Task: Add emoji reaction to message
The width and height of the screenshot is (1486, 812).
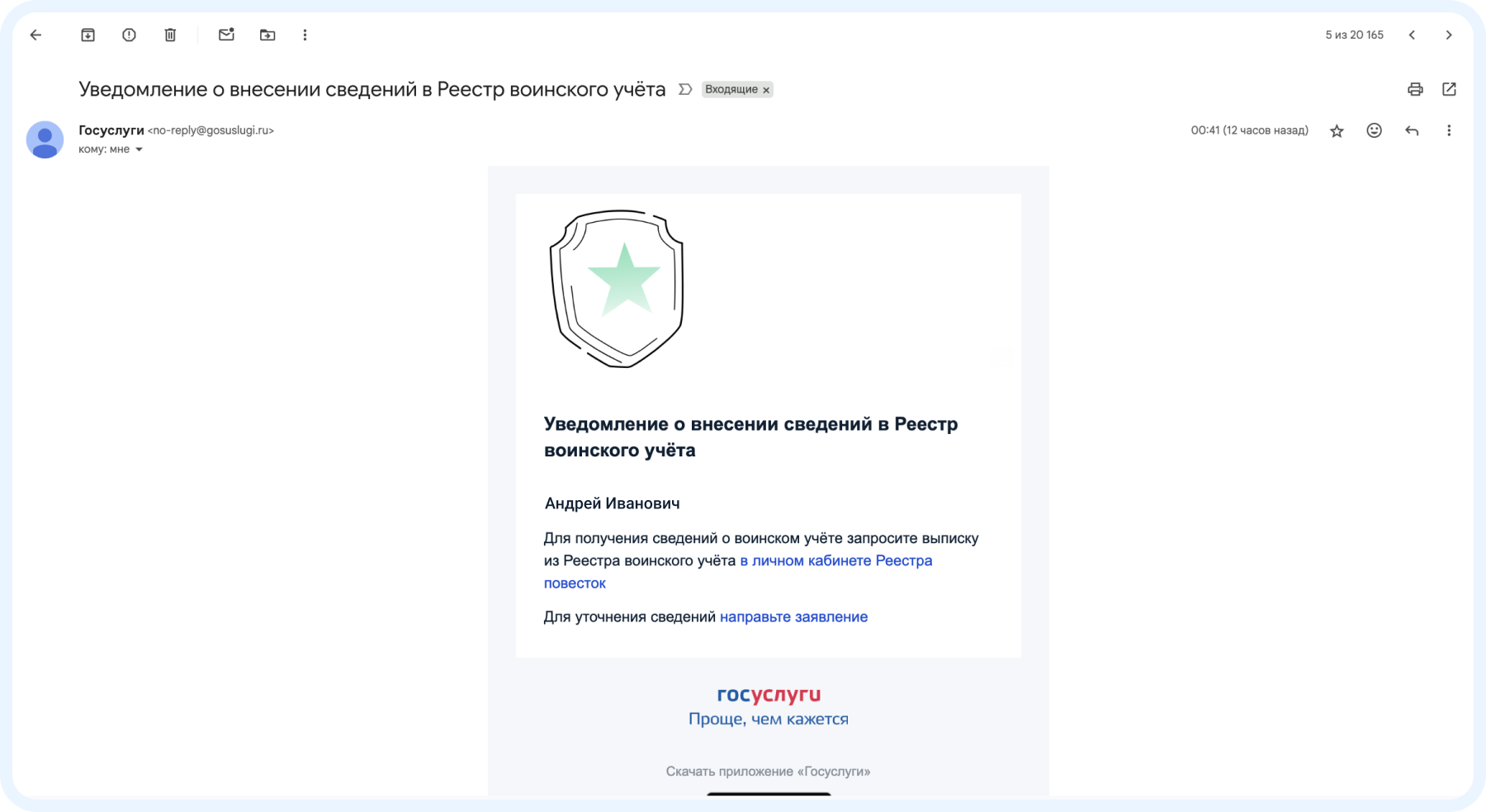Action: (x=1374, y=130)
